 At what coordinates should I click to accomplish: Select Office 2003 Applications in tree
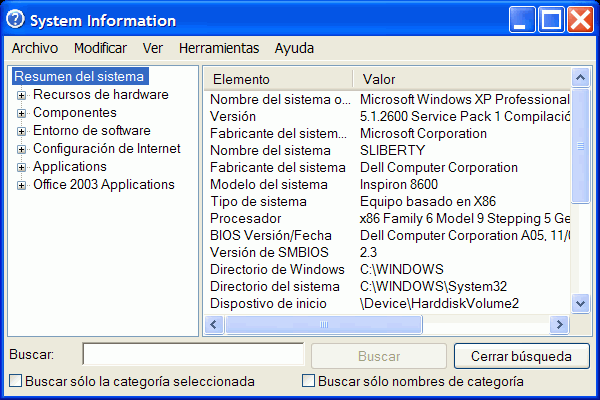104,184
